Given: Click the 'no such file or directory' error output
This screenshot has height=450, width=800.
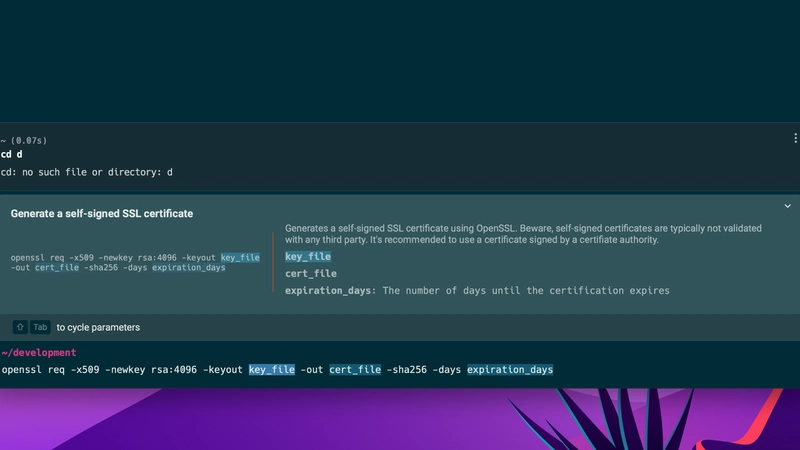Looking at the screenshot, I should click(87, 172).
